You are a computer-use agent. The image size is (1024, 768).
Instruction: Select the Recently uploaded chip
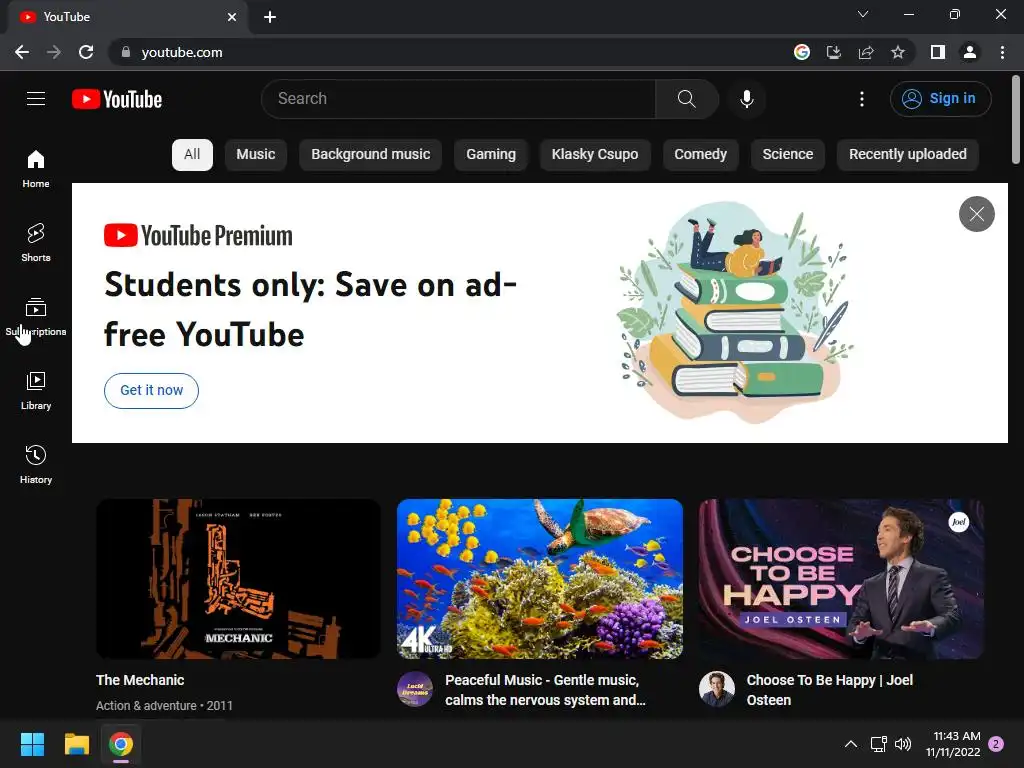(907, 154)
